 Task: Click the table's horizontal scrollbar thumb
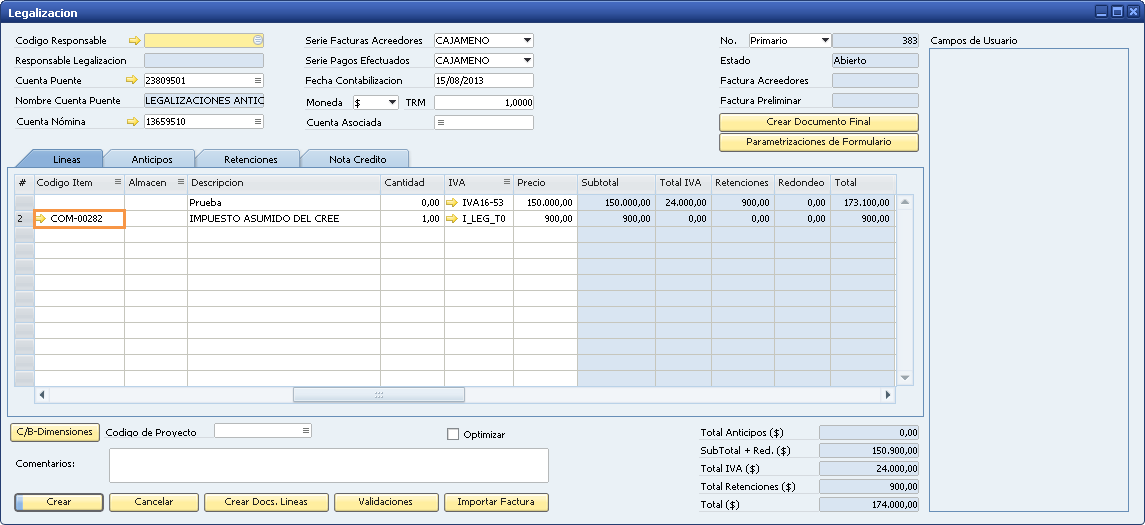click(378, 395)
